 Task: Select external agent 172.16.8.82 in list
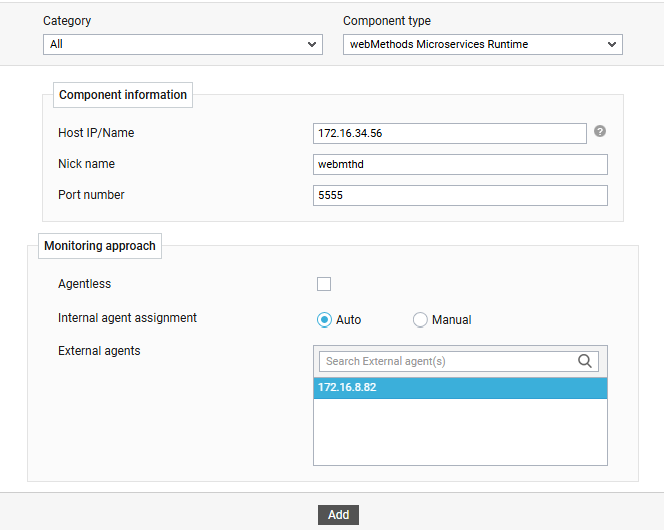click(x=460, y=388)
